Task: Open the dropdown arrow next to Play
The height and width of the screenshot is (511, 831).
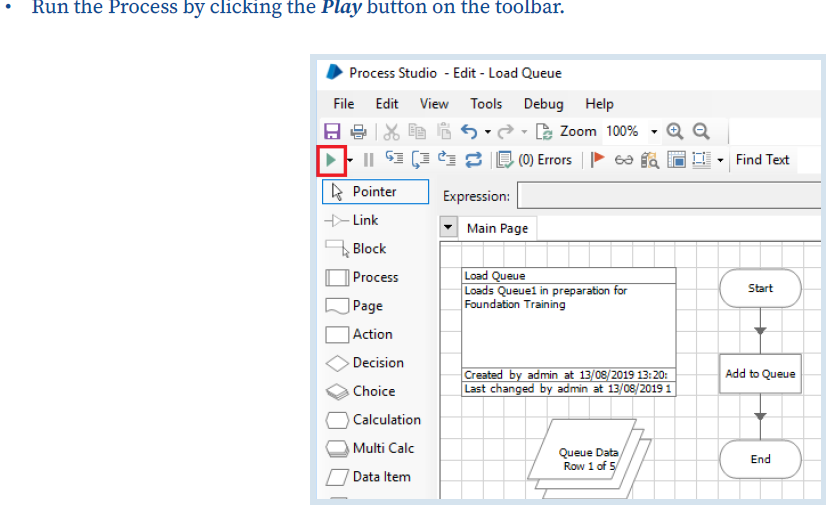Action: tap(350, 160)
